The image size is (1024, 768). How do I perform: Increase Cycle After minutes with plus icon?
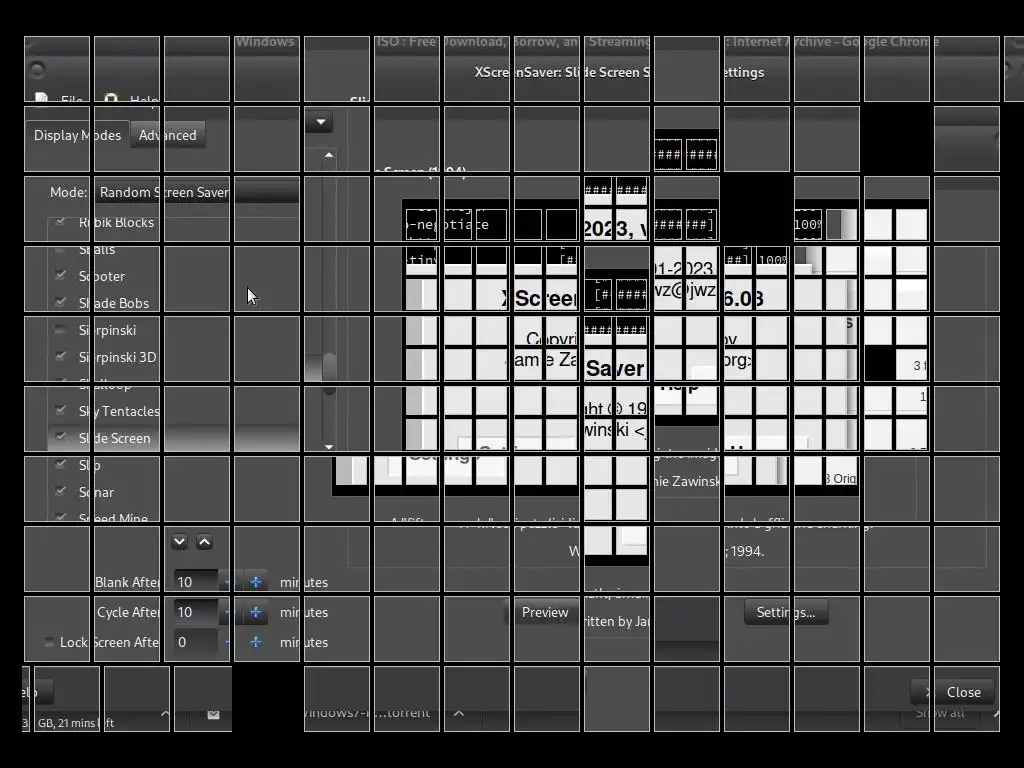(256, 612)
